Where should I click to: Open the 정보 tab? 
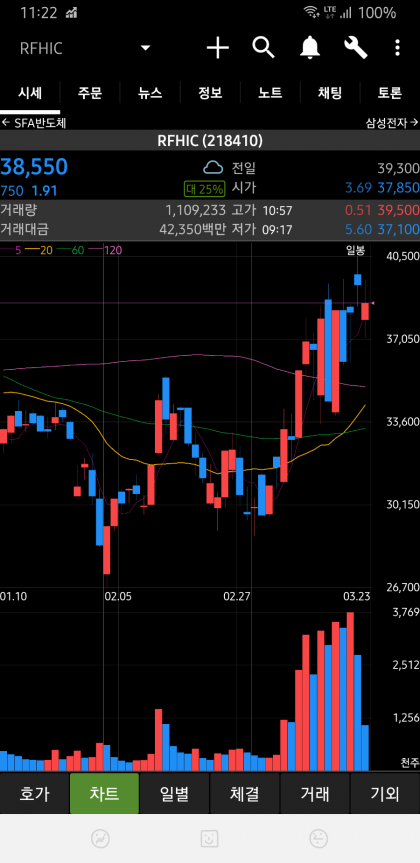coord(210,93)
